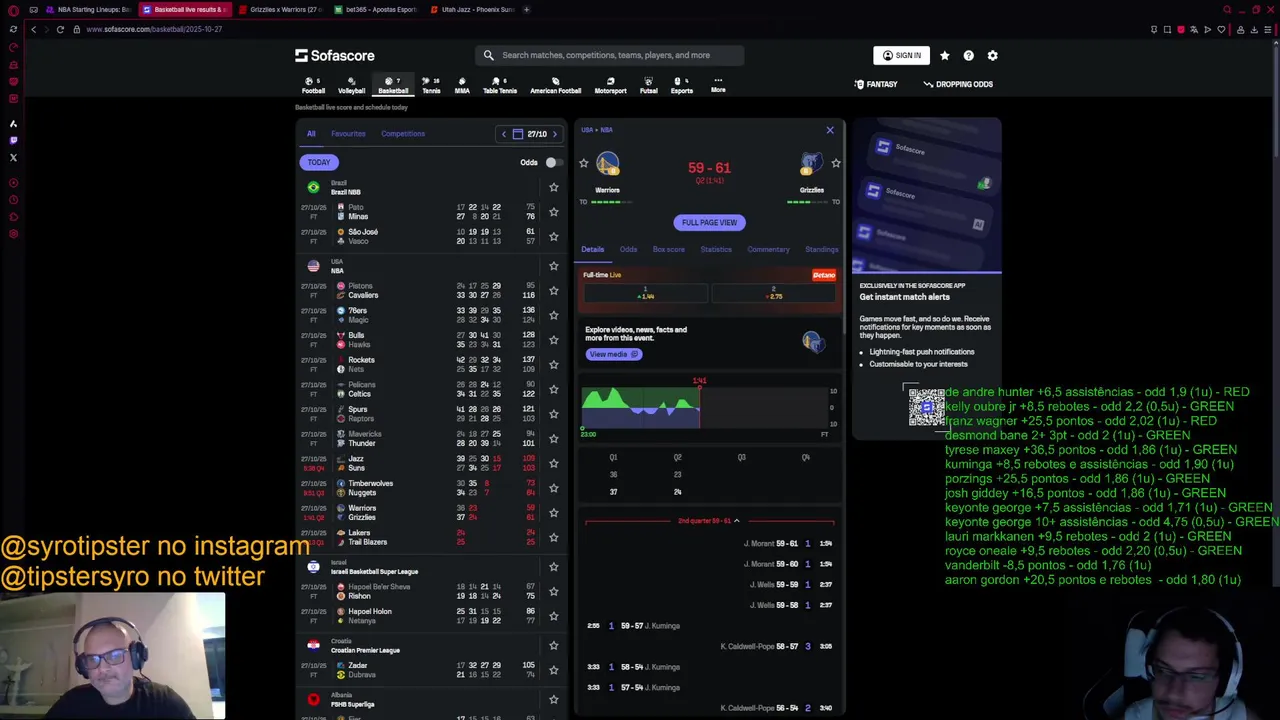Close the match details panel
This screenshot has height=720, width=1280.
[x=829, y=130]
